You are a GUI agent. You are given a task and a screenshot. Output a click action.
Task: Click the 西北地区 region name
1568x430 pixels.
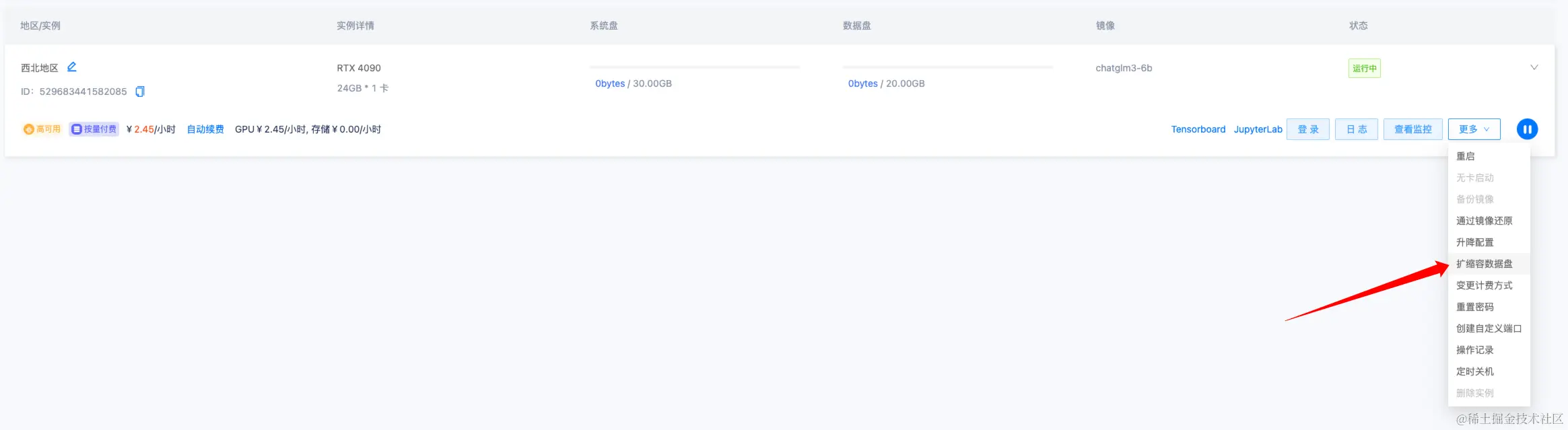click(40, 68)
